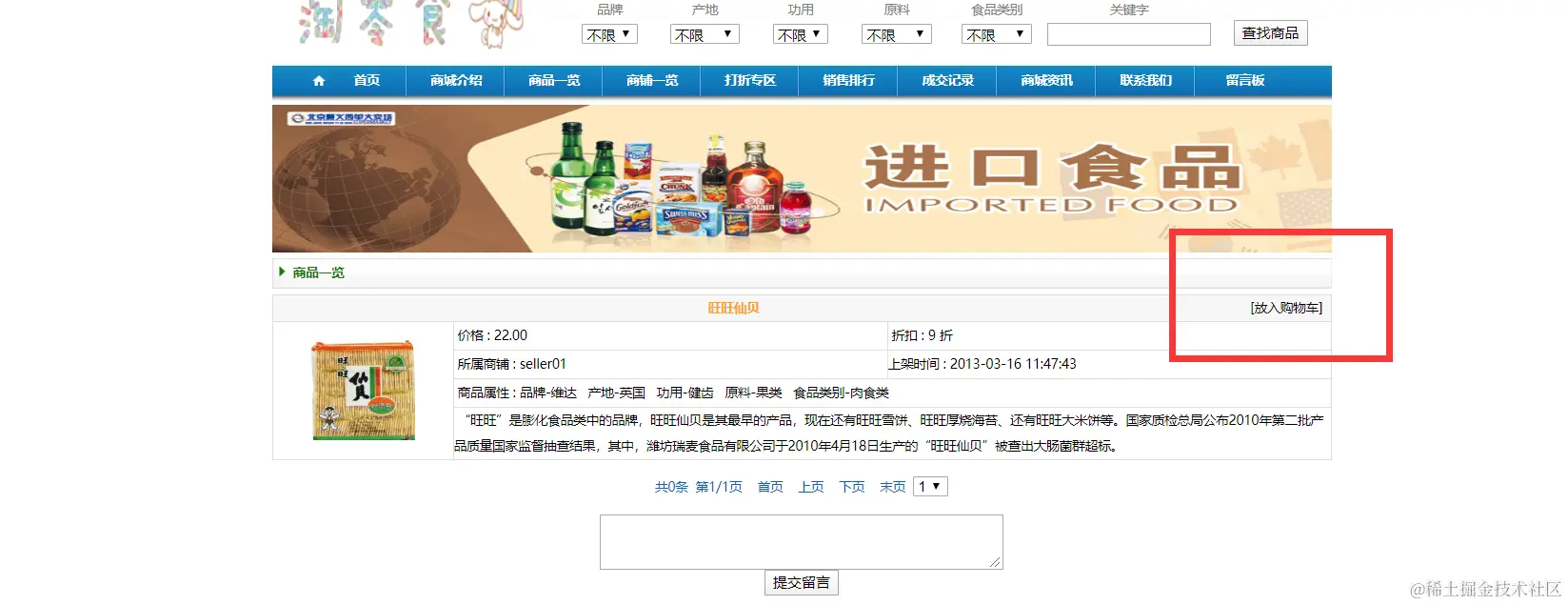Open the page number dropdown
Screen dimensions: 1568x605
coord(930,487)
